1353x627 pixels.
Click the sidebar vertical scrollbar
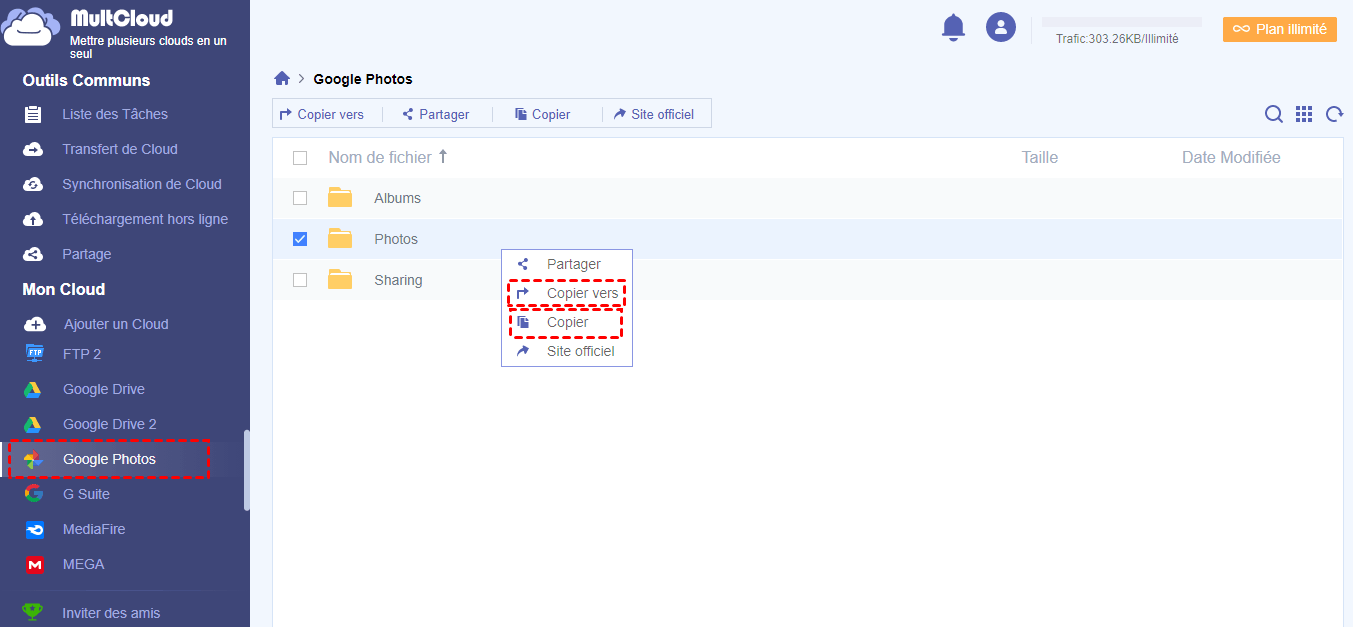(246, 470)
